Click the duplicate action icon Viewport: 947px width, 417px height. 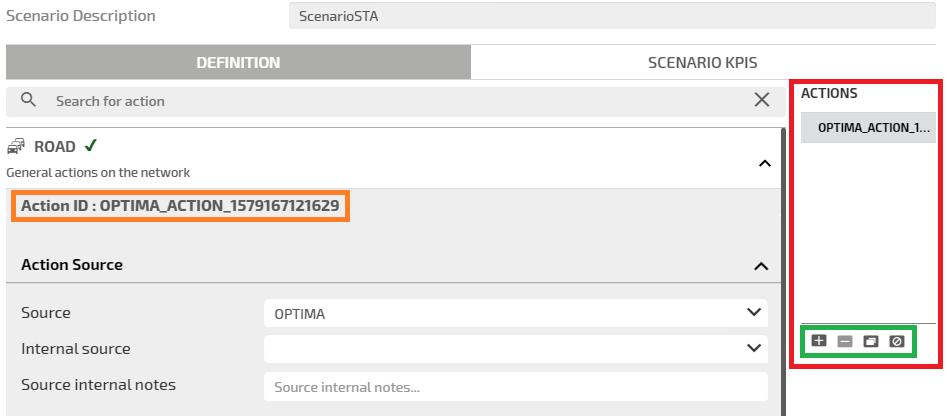[x=871, y=341]
